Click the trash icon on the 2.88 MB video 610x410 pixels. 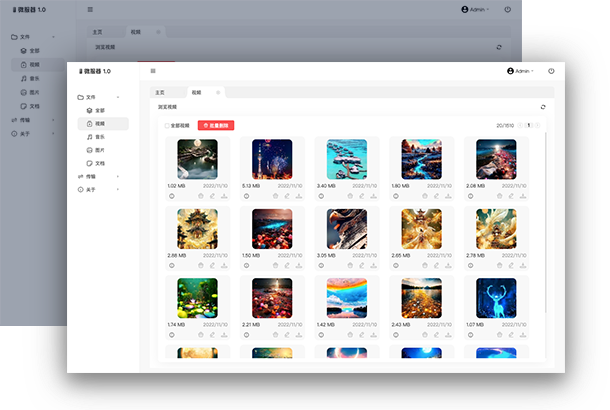[200, 266]
